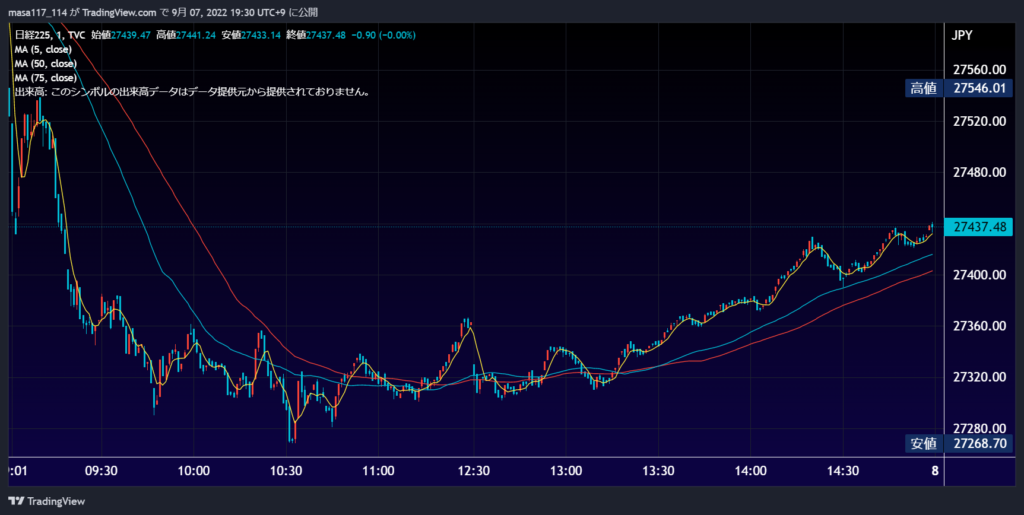Click the 11:00 time axis label
This screenshot has height=515, width=1024.
click(x=378, y=471)
